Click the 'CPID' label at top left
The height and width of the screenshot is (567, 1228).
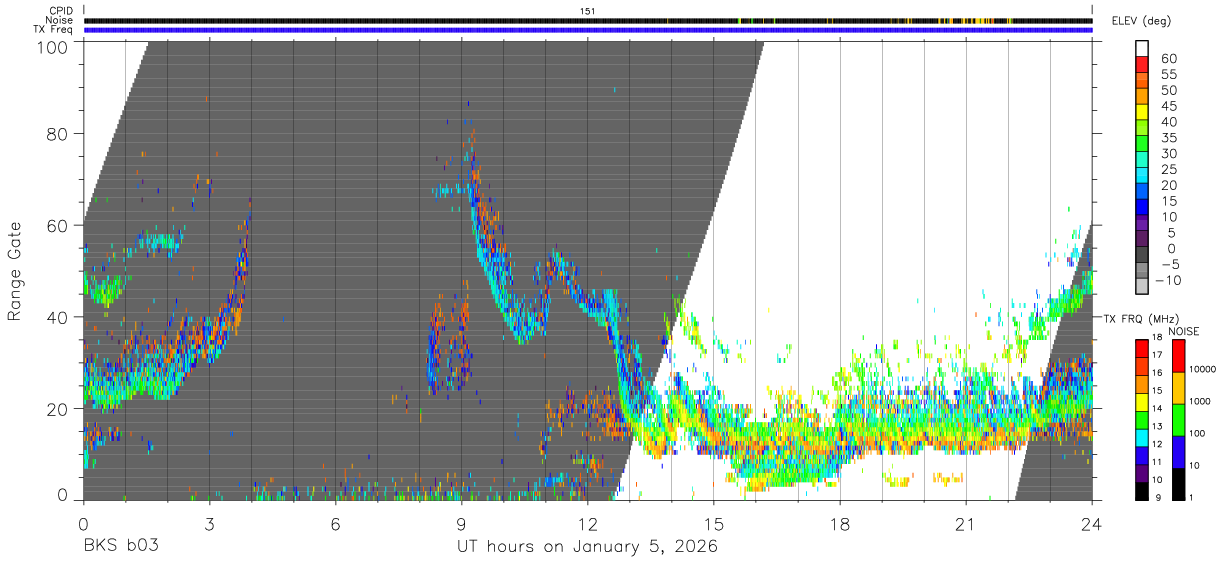(60, 10)
